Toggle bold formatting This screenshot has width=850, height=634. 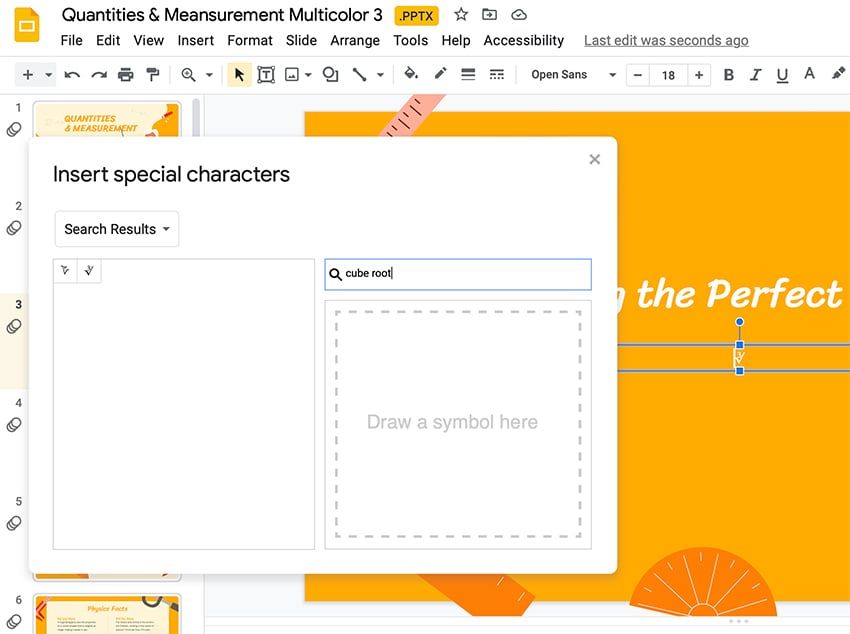(728, 74)
